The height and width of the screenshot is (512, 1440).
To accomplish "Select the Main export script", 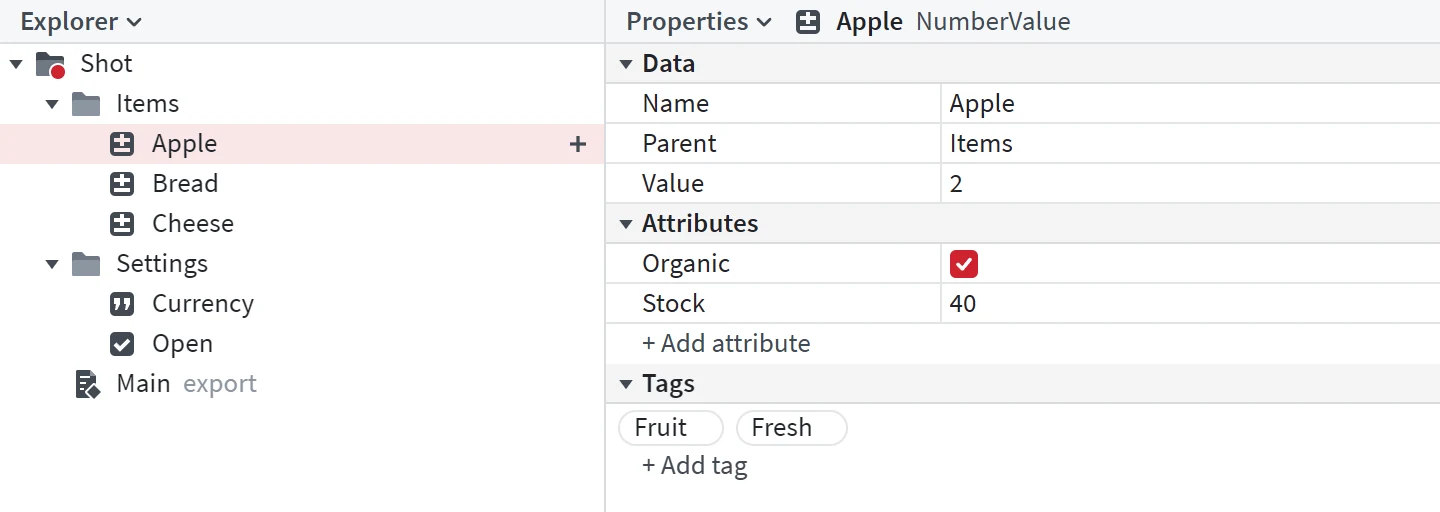I will coord(302,384).
